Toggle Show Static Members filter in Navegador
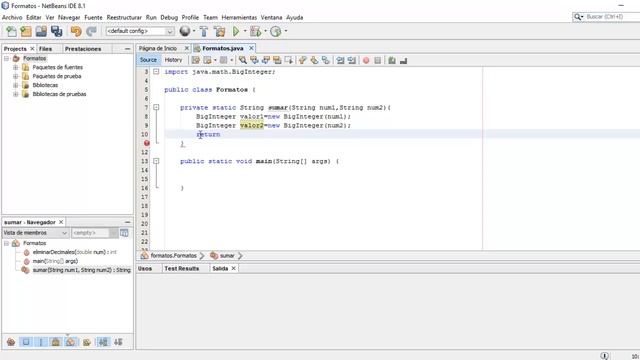Viewport: 640px width, 360px height. tap(41, 342)
